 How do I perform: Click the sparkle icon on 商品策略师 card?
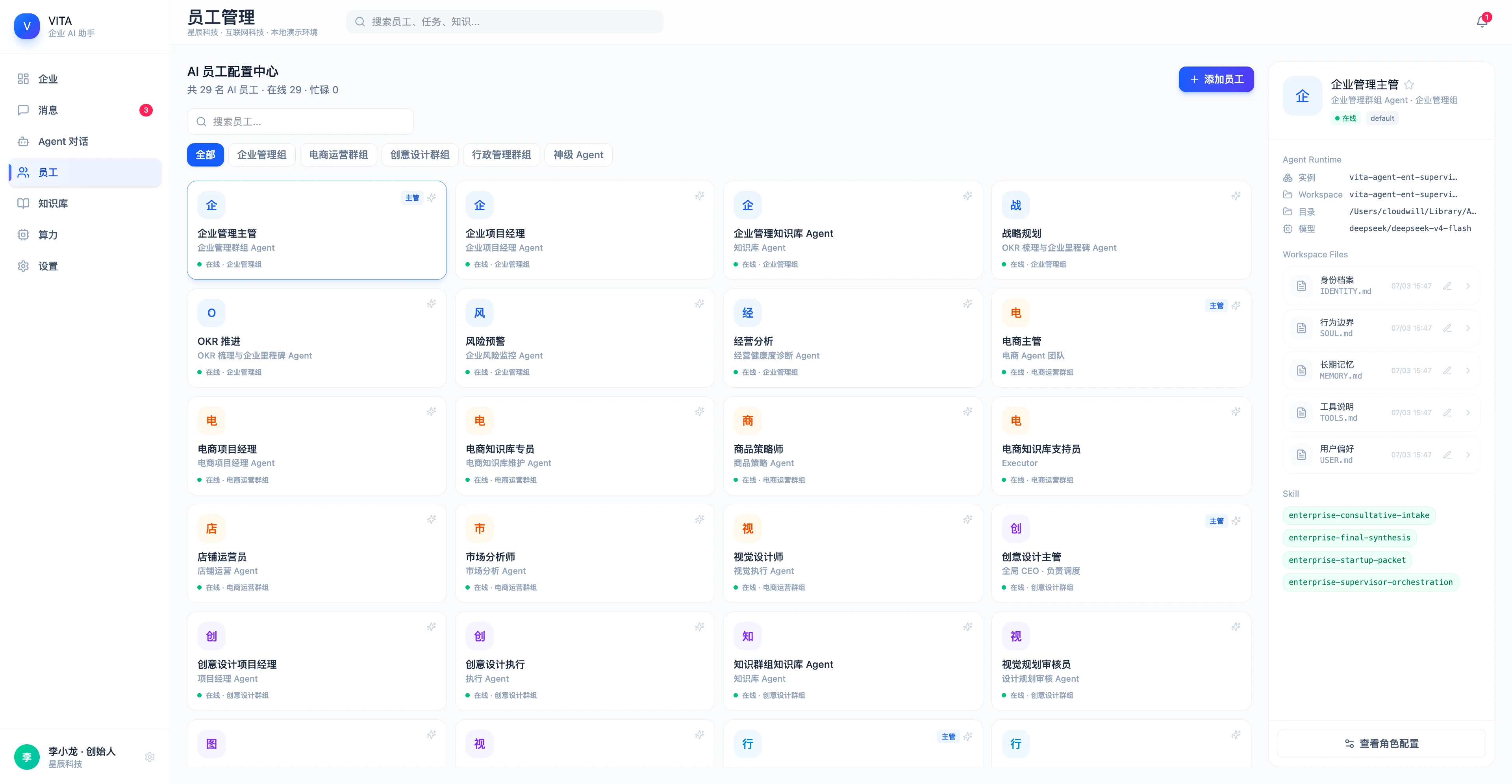click(968, 412)
